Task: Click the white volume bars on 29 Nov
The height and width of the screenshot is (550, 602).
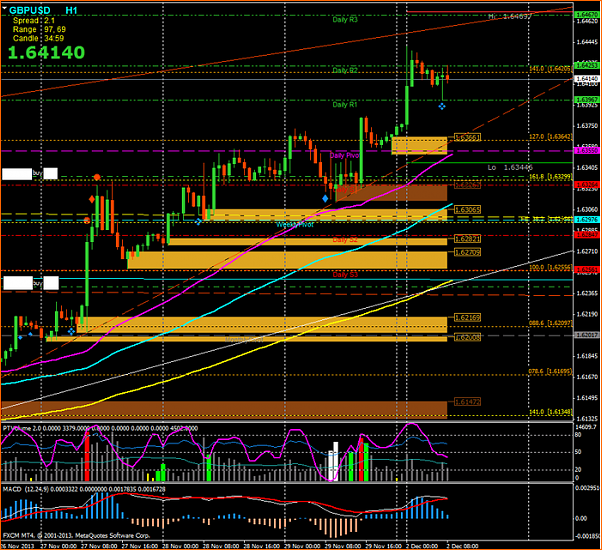Action: tap(333, 461)
